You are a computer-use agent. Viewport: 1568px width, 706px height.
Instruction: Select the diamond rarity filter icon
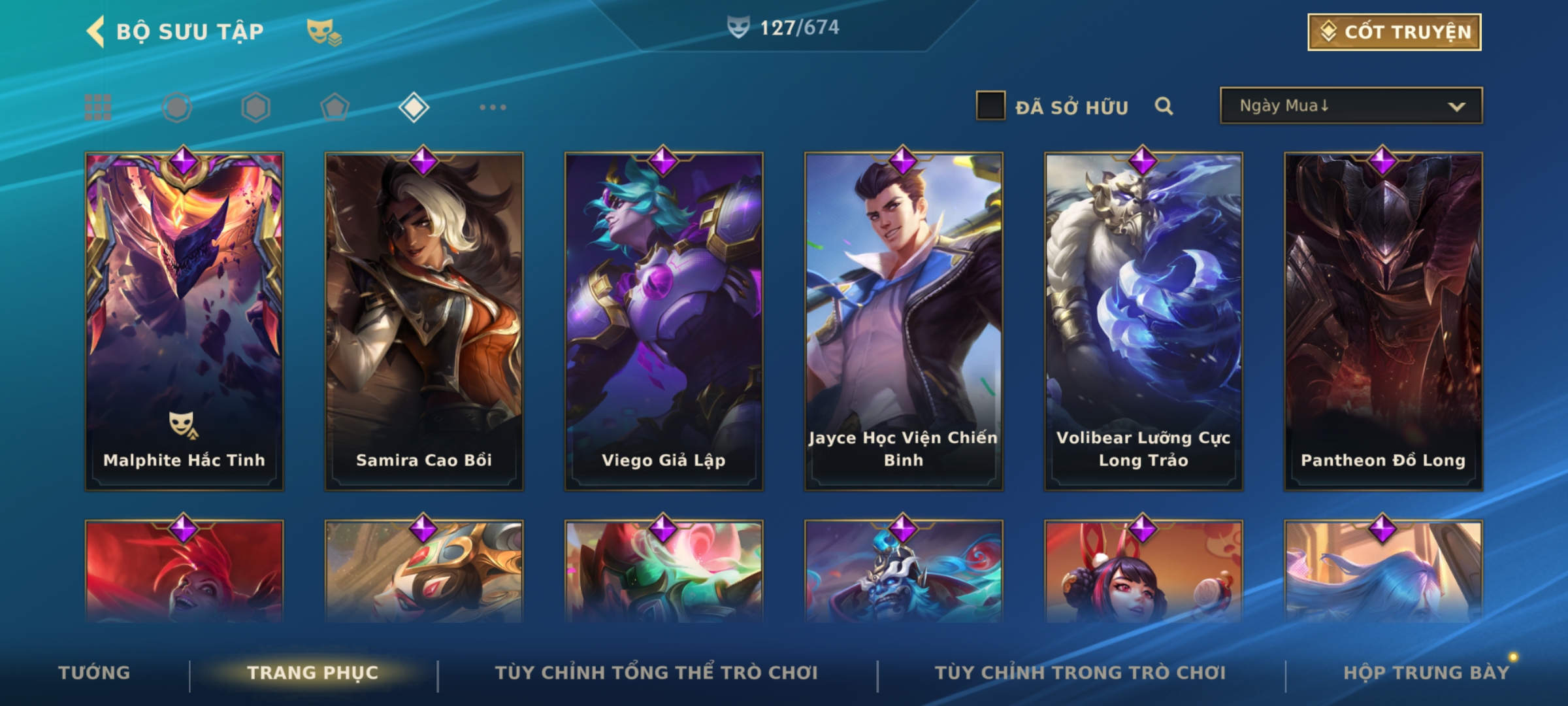[414, 107]
